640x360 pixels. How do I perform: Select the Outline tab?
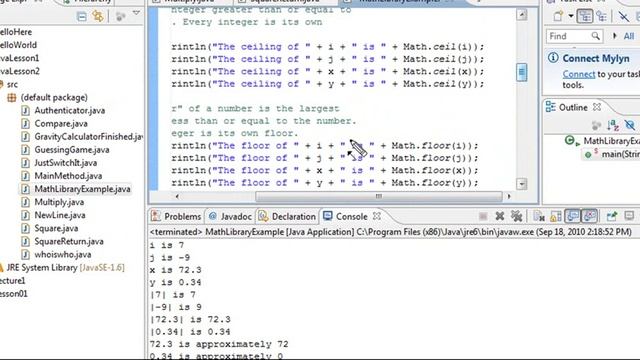tap(567, 107)
